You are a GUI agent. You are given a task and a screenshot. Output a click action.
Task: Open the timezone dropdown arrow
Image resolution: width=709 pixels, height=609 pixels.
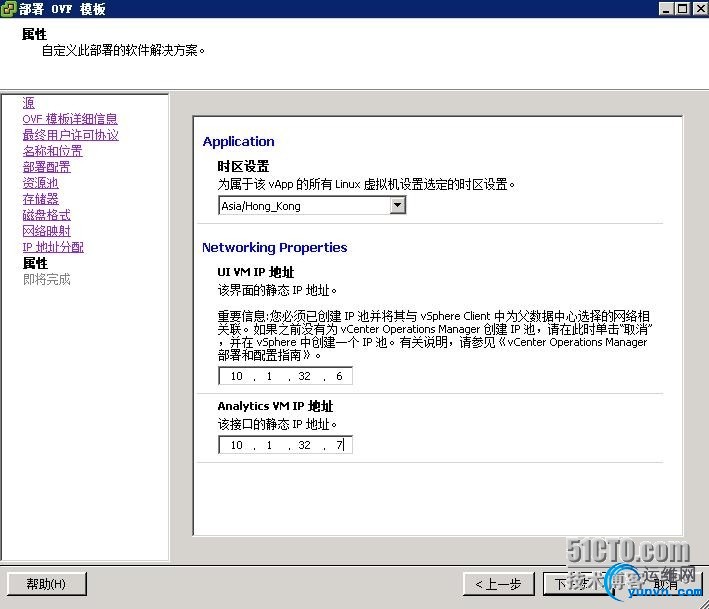pyautogui.click(x=397, y=205)
